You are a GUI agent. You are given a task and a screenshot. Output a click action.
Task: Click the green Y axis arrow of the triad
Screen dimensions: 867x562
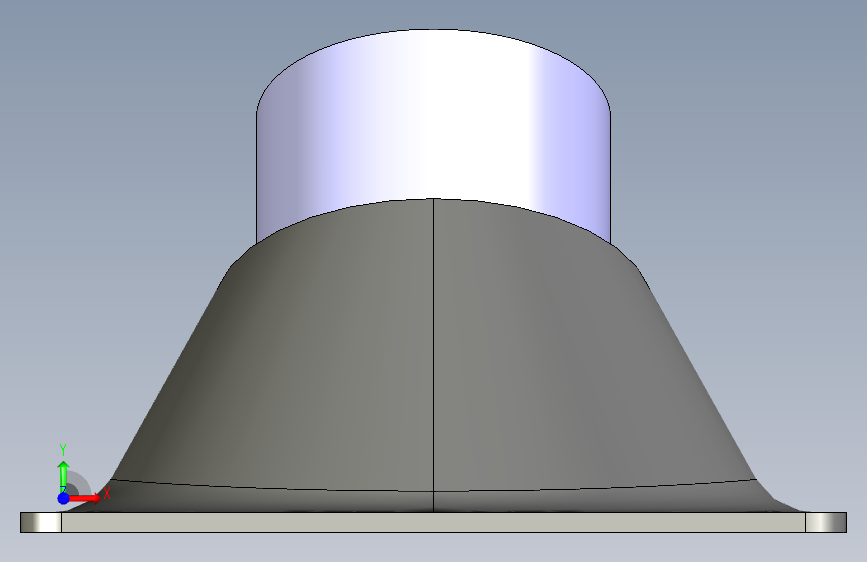[63, 476]
